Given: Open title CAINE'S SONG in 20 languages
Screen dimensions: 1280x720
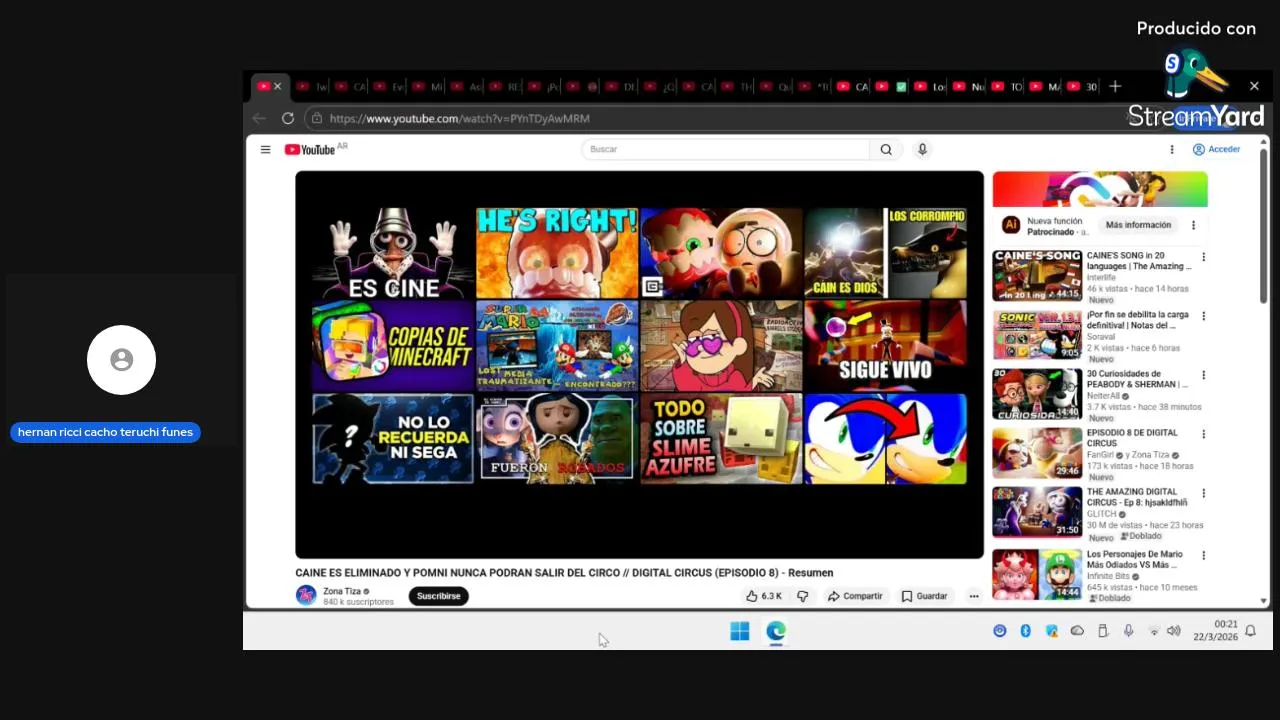Looking at the screenshot, I should coord(1139,261).
